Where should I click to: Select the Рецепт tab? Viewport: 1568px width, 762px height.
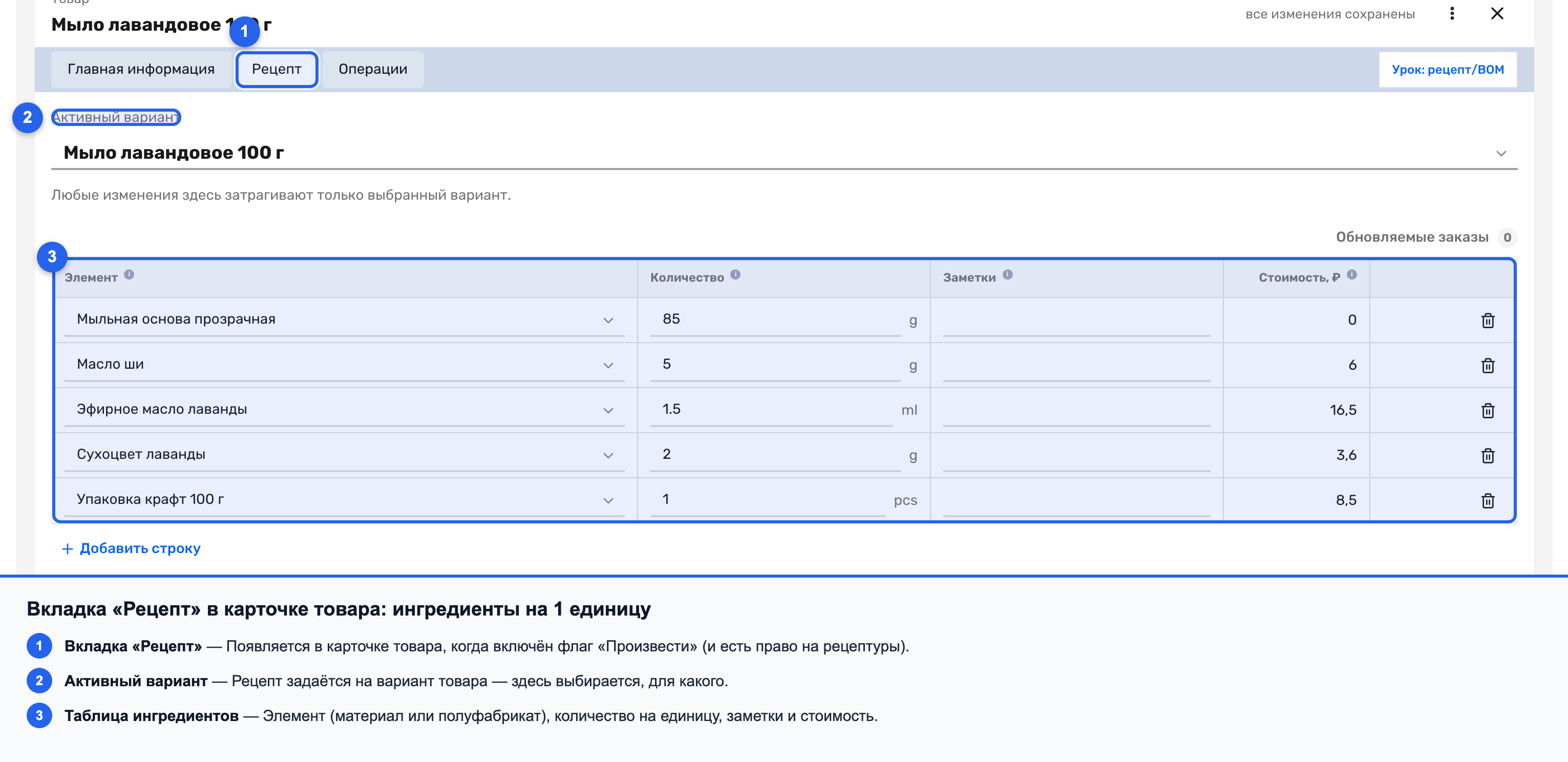277,69
